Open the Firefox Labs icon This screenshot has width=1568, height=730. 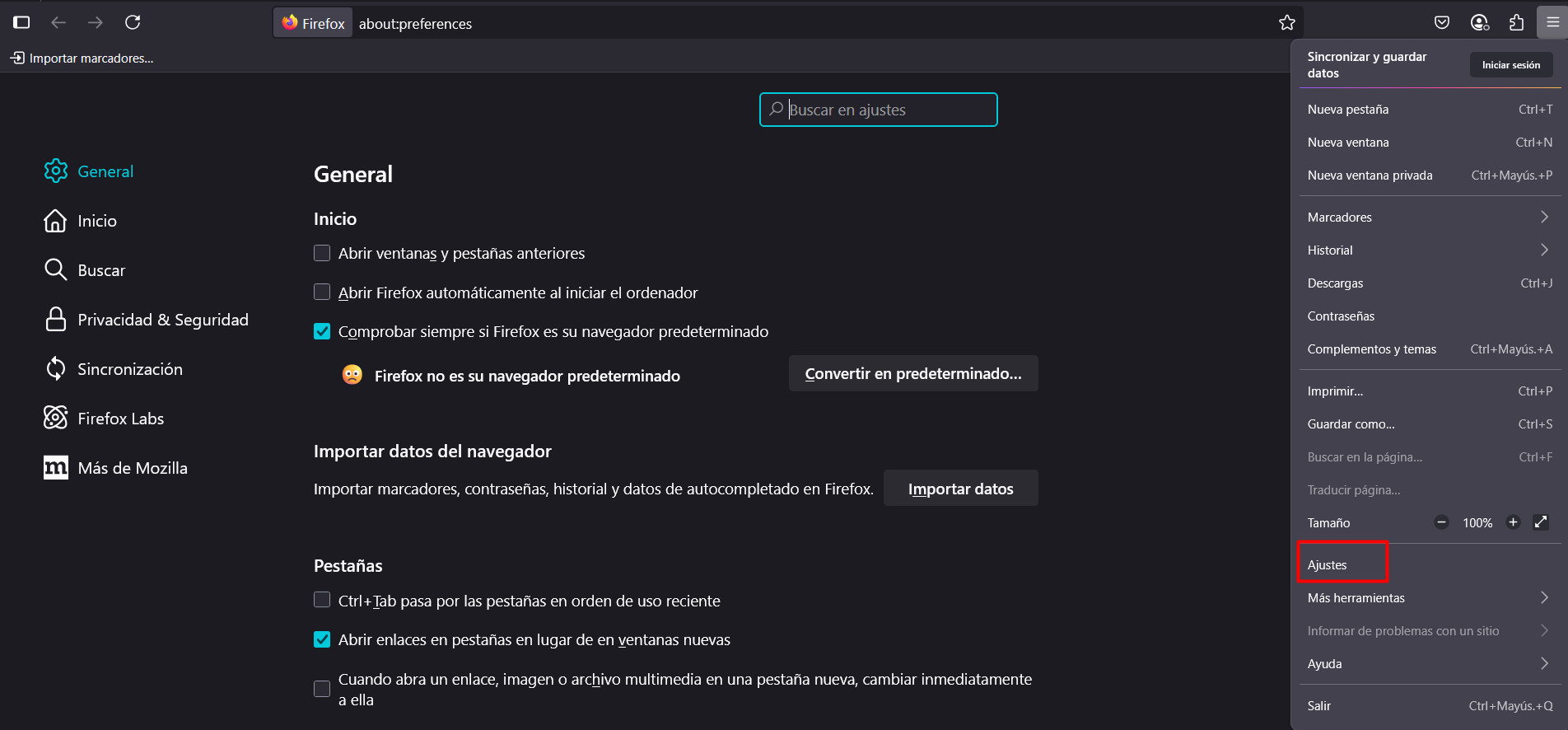55,418
